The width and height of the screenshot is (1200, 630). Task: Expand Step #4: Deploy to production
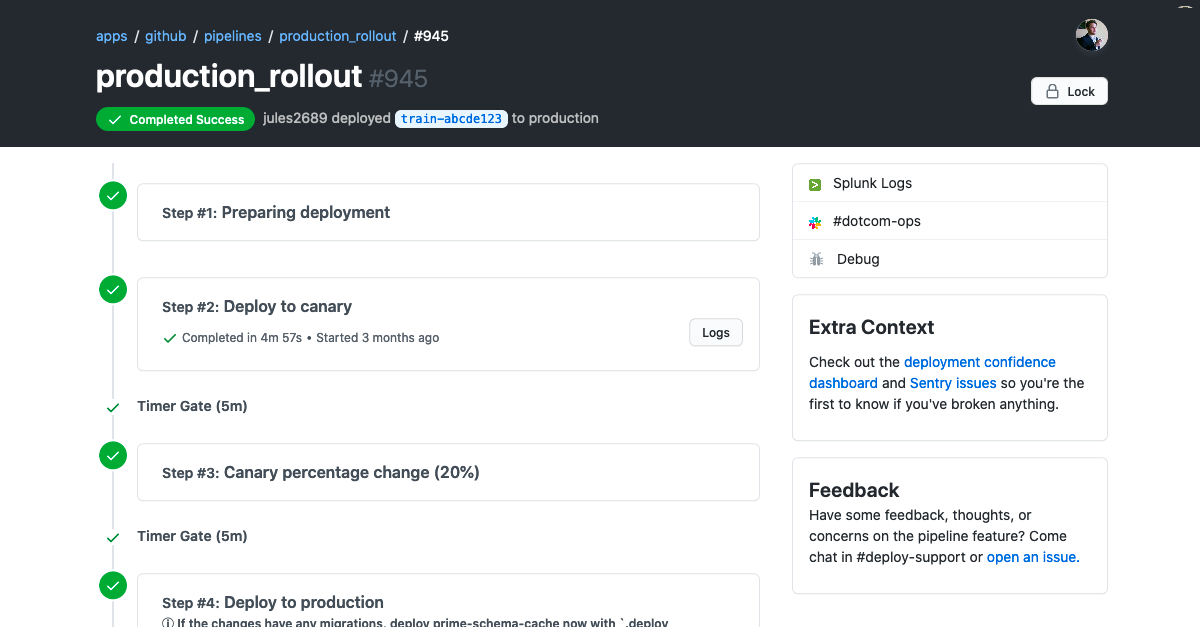[447, 603]
